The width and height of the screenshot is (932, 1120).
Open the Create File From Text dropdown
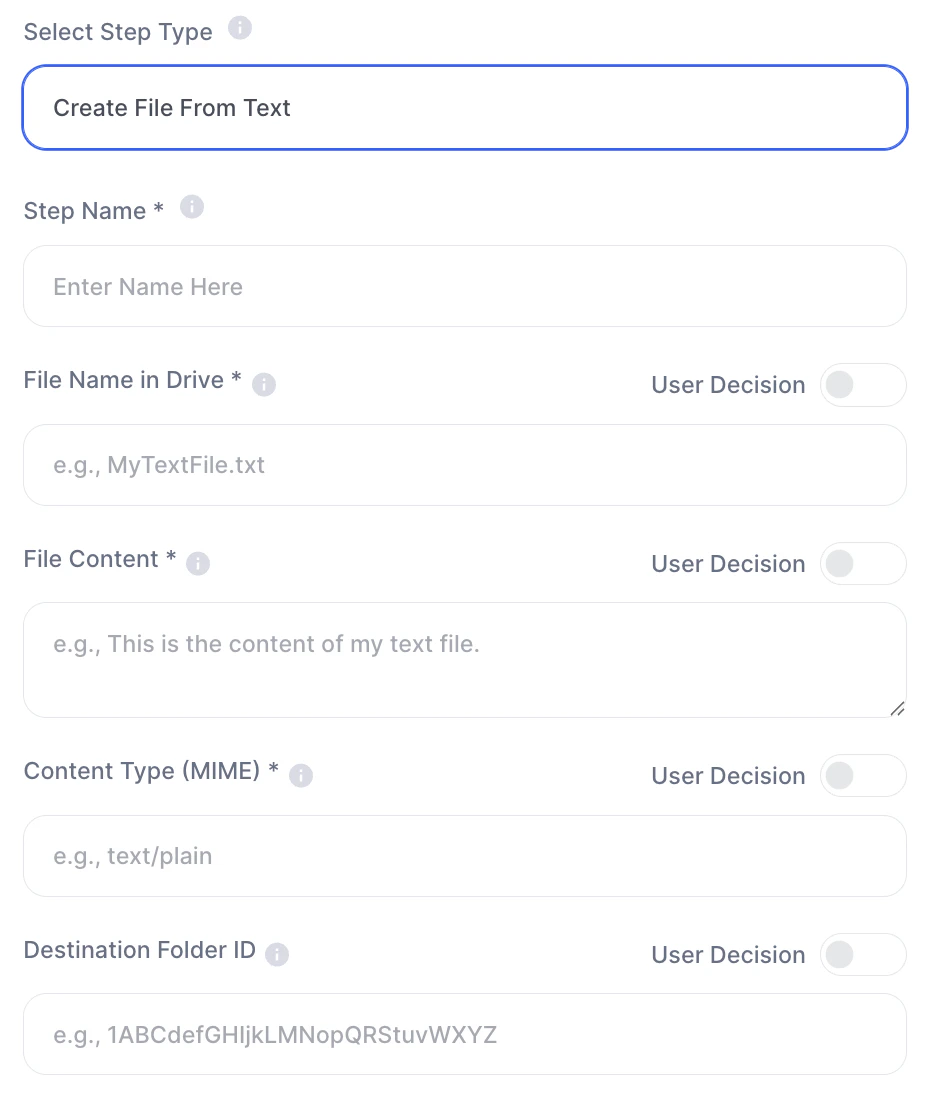point(465,108)
